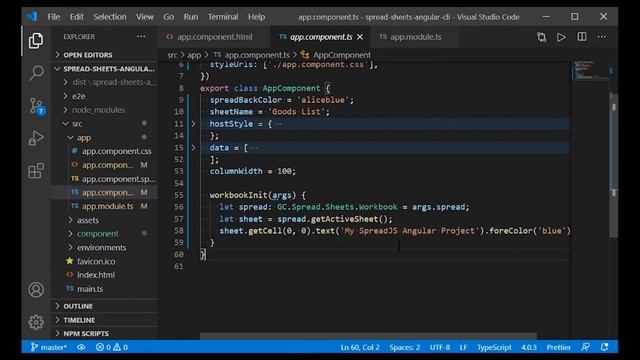Viewport: 640px width, 360px height.
Task: Open the Search view in activity bar
Action: click(36, 73)
